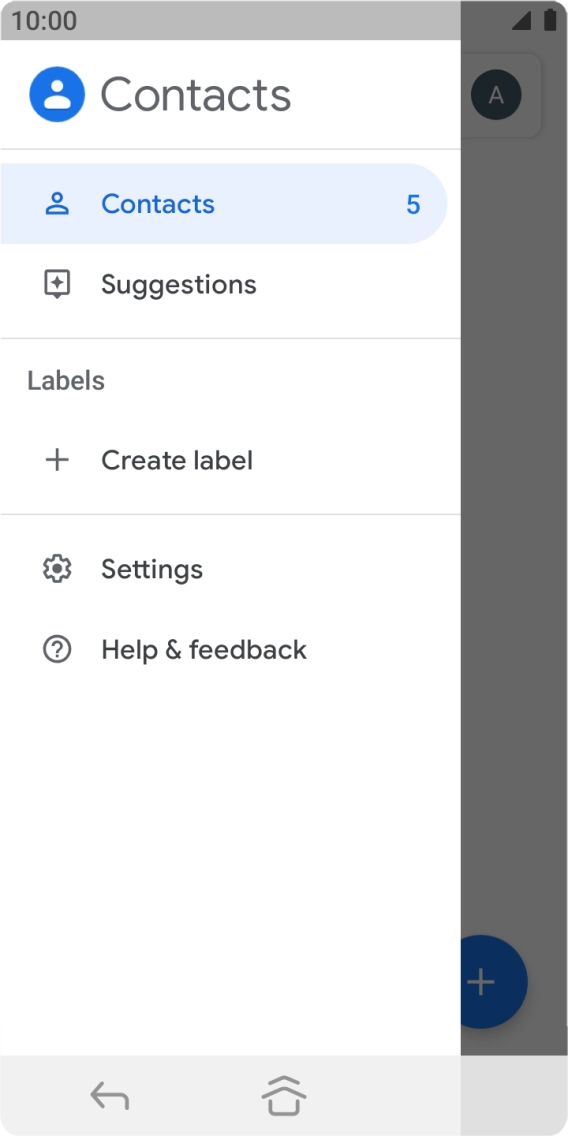Select the Contacts drawer menu item
The width and height of the screenshot is (568, 1136).
pyautogui.click(x=224, y=204)
